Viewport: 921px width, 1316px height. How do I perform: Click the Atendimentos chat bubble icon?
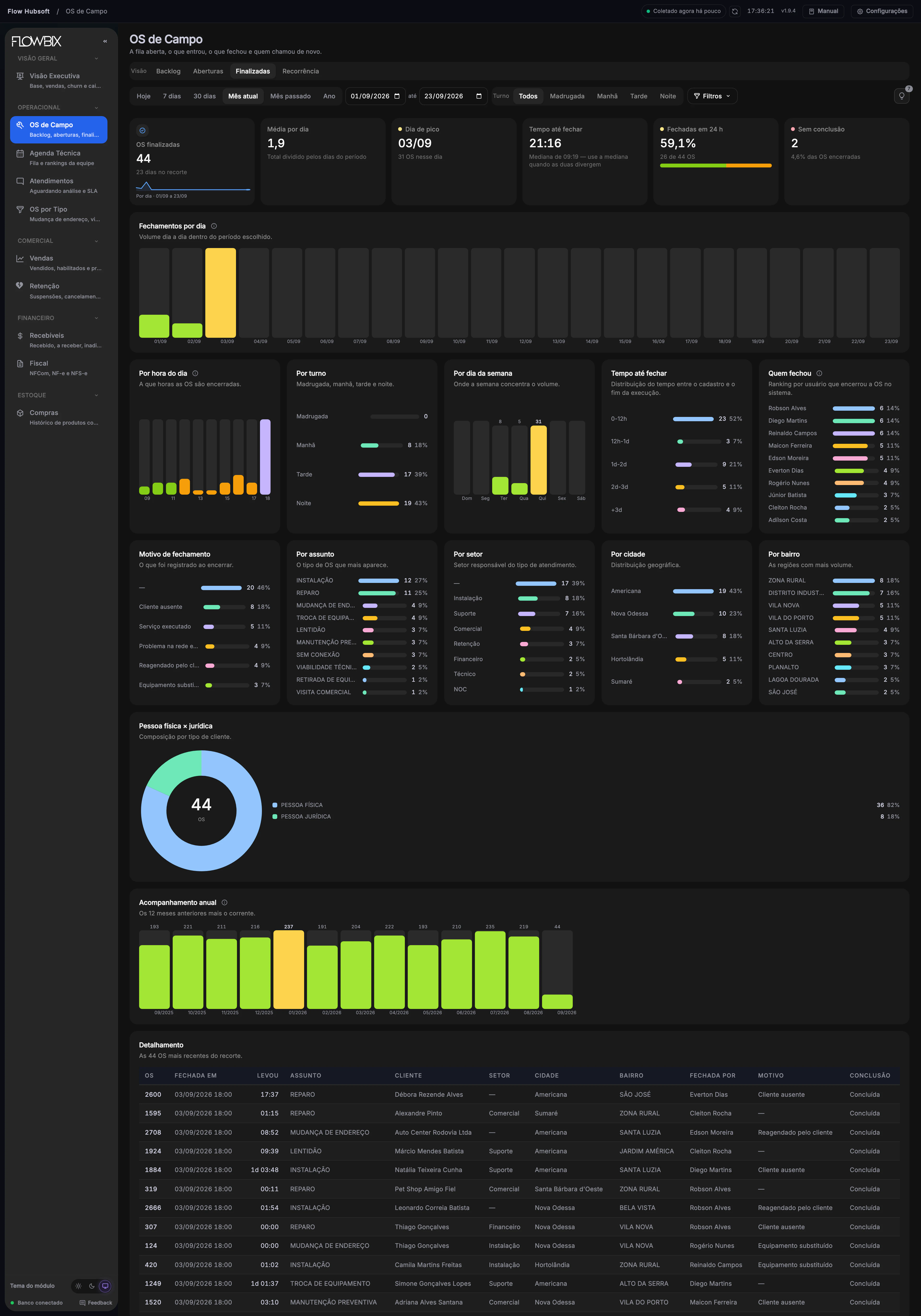(x=20, y=181)
